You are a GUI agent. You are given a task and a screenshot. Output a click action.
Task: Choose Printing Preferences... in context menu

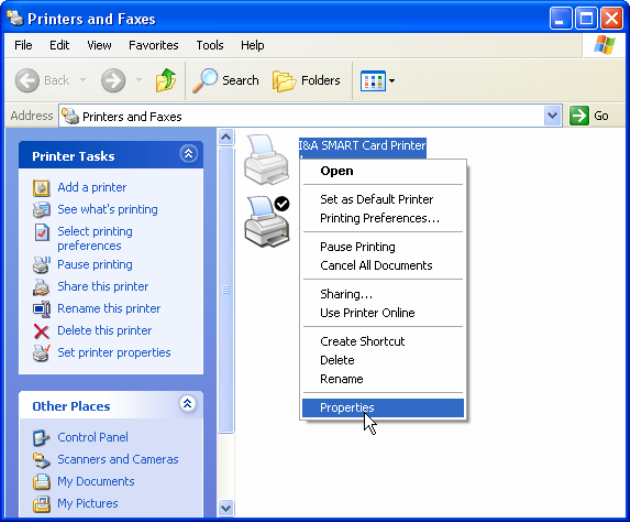383,218
